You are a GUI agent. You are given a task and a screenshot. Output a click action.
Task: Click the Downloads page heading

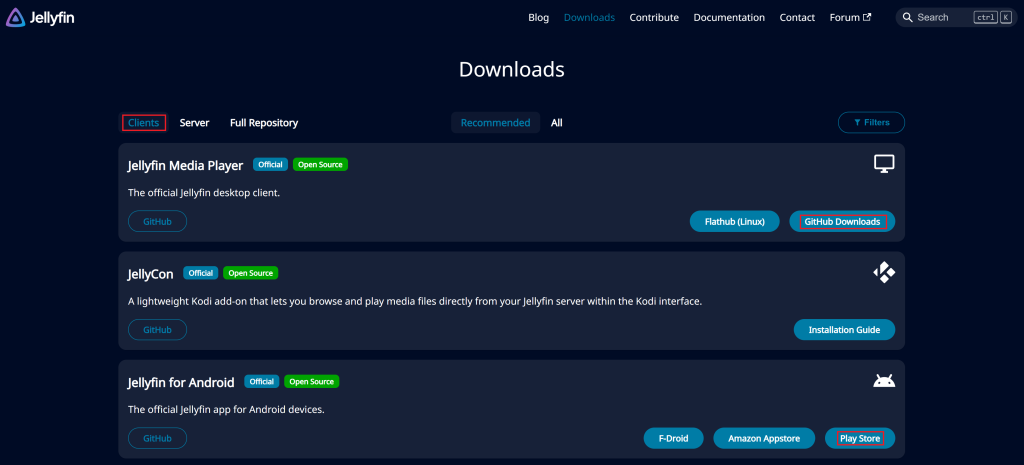coord(512,69)
